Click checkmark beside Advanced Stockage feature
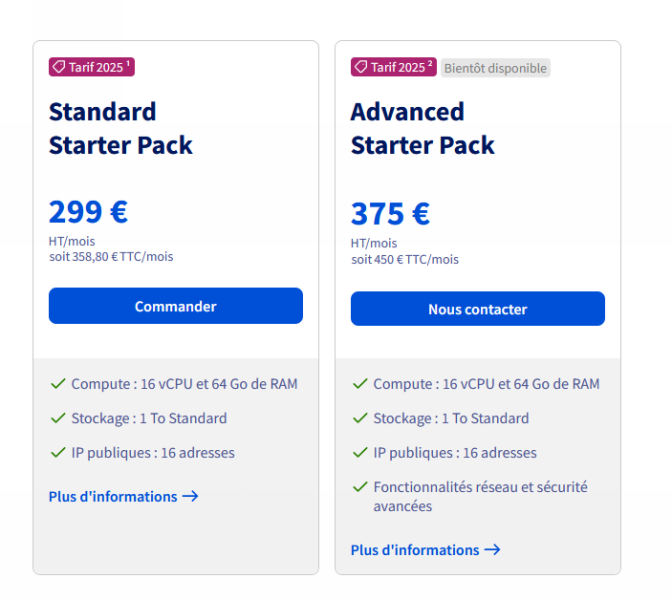This screenshot has height=600, width=672. [360, 418]
